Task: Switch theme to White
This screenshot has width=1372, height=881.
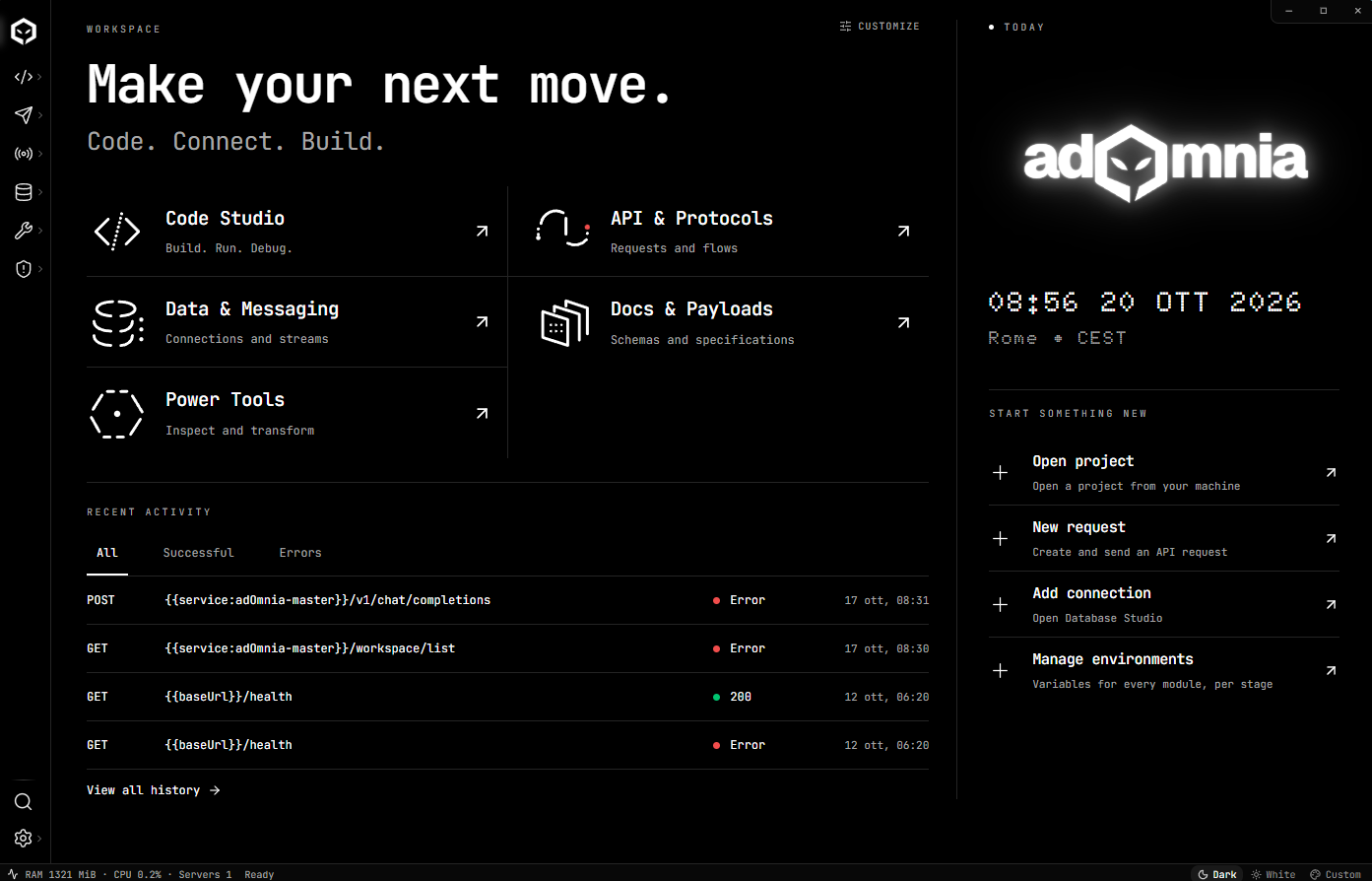Action: click(x=1274, y=874)
